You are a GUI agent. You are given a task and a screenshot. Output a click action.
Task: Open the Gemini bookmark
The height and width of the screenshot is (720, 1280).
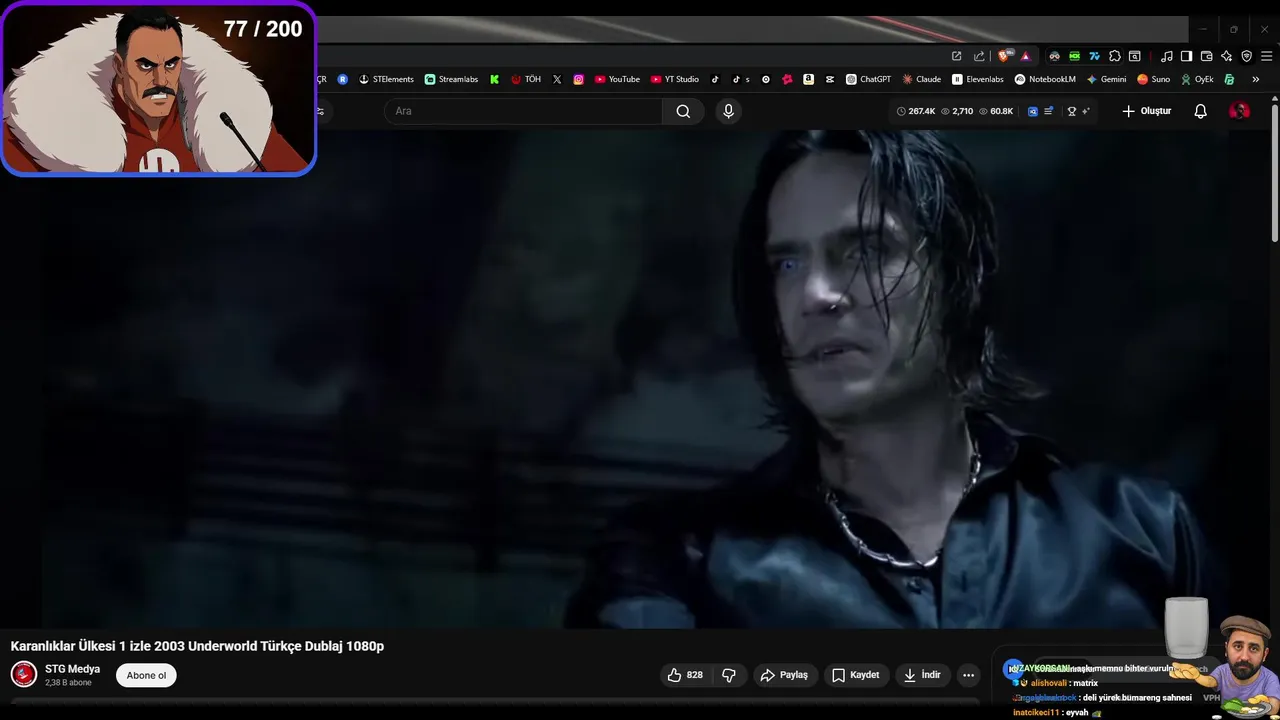pyautogui.click(x=1106, y=79)
